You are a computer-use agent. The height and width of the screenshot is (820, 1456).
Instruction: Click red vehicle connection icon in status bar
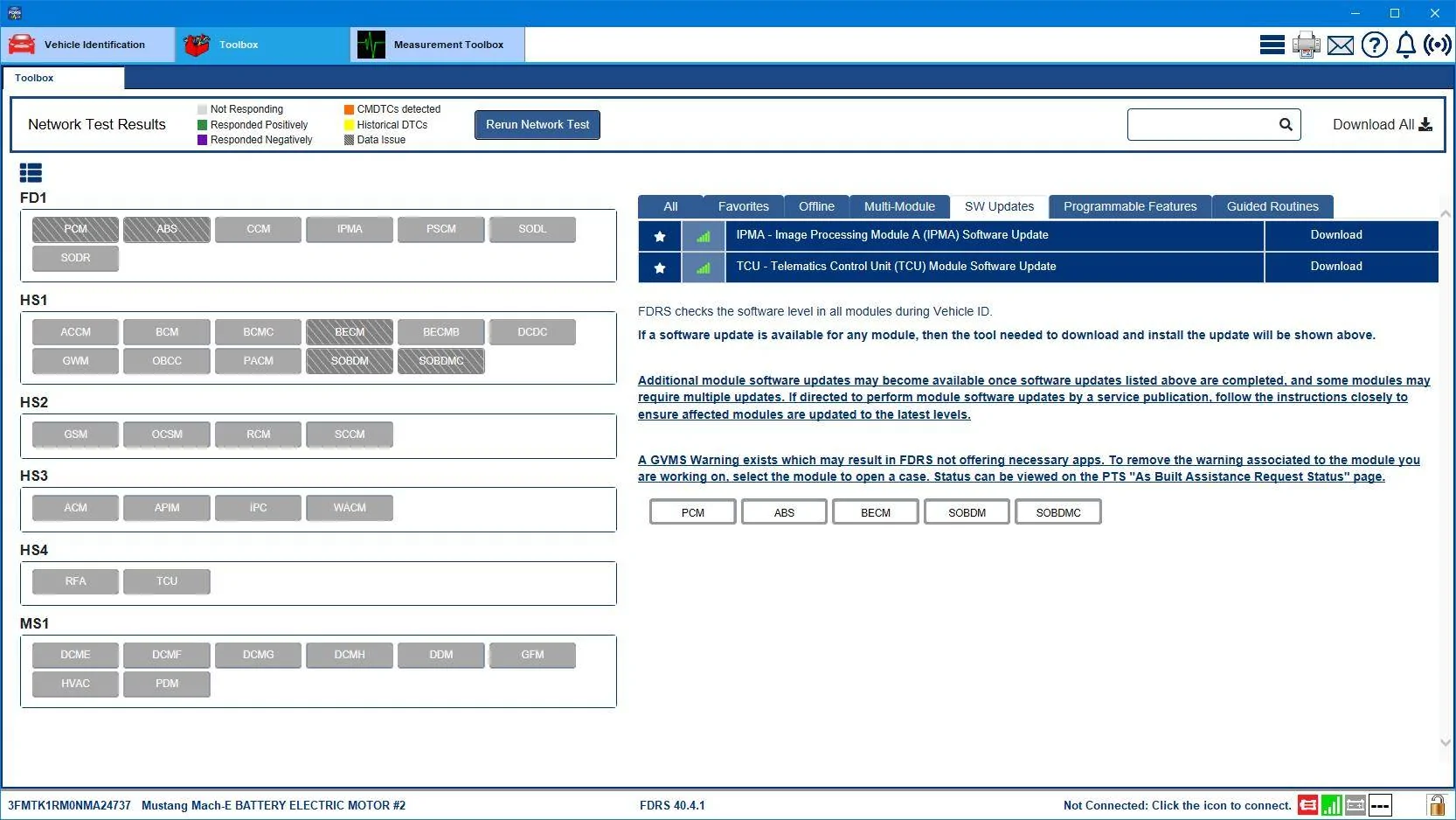pos(1308,805)
